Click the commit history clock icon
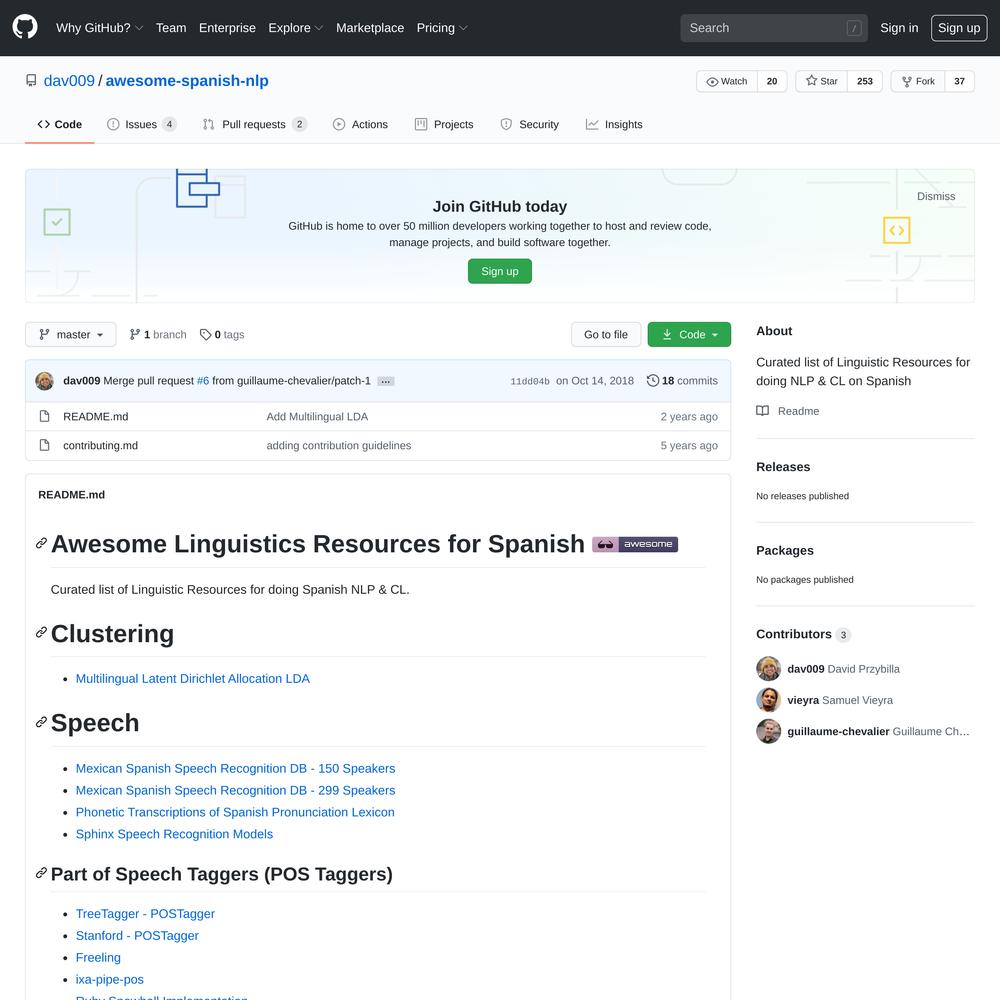This screenshot has height=1000, width=1000. (652, 381)
